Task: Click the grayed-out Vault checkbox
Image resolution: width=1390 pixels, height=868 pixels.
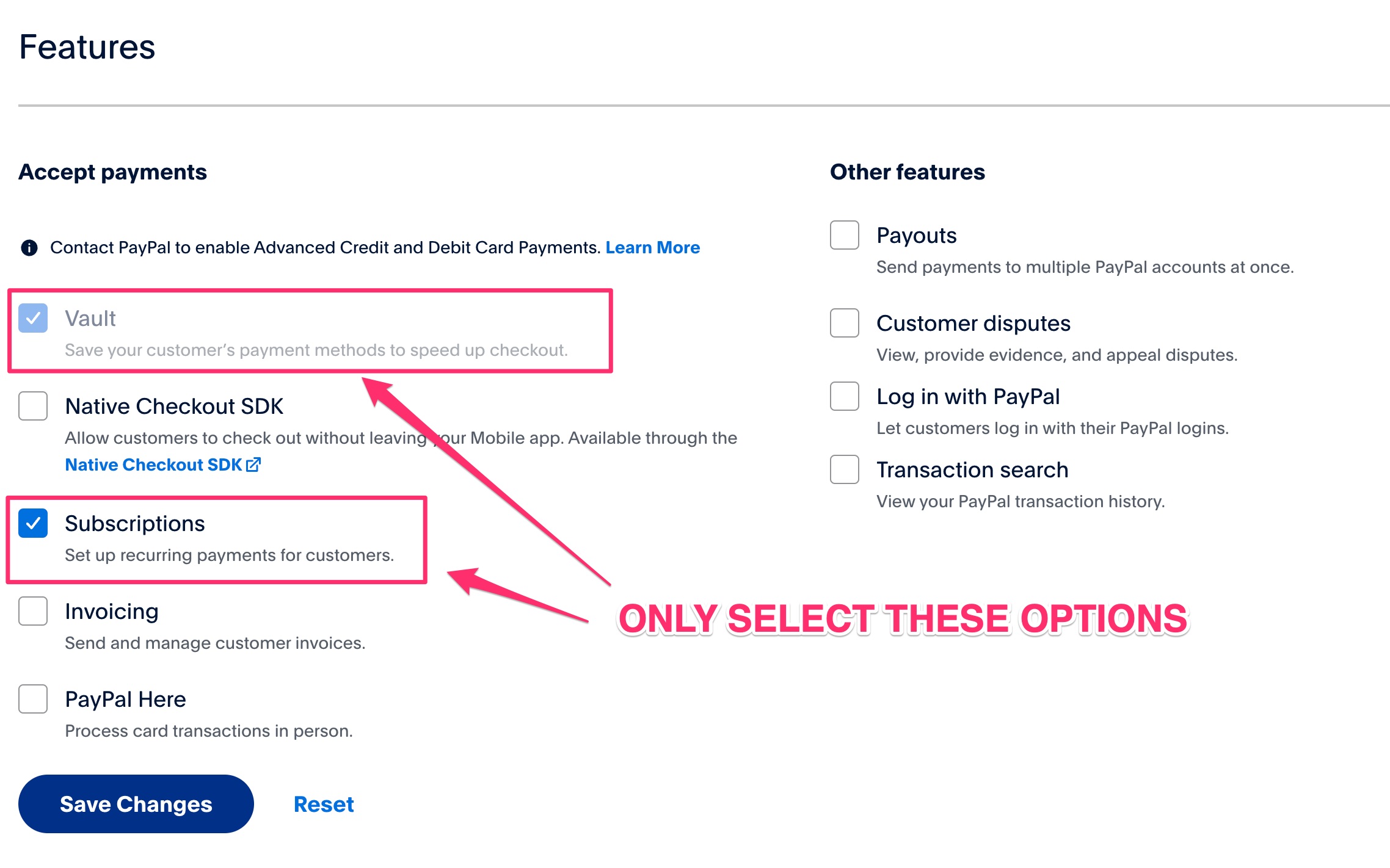Action: 32,318
